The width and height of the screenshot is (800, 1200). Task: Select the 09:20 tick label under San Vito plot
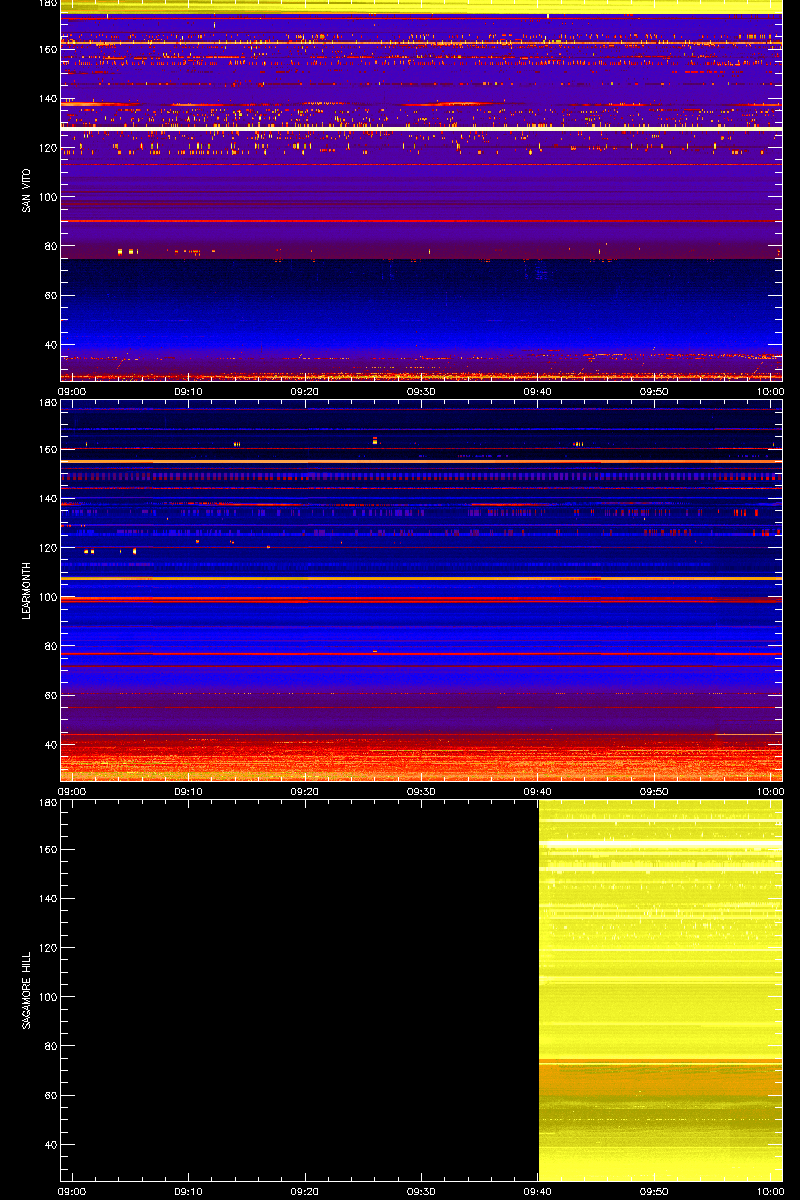click(305, 391)
